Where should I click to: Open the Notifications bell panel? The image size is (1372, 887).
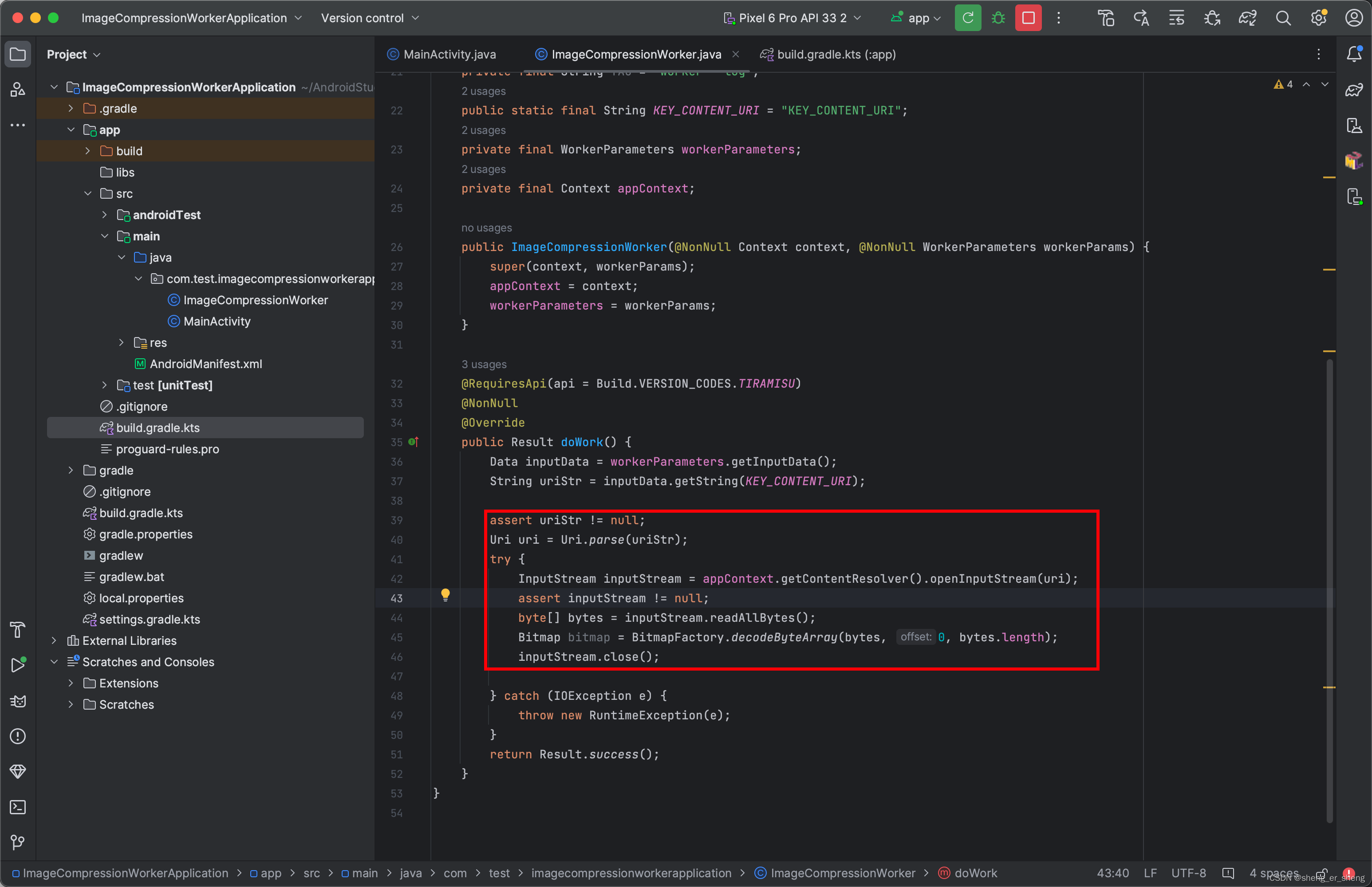point(1353,54)
